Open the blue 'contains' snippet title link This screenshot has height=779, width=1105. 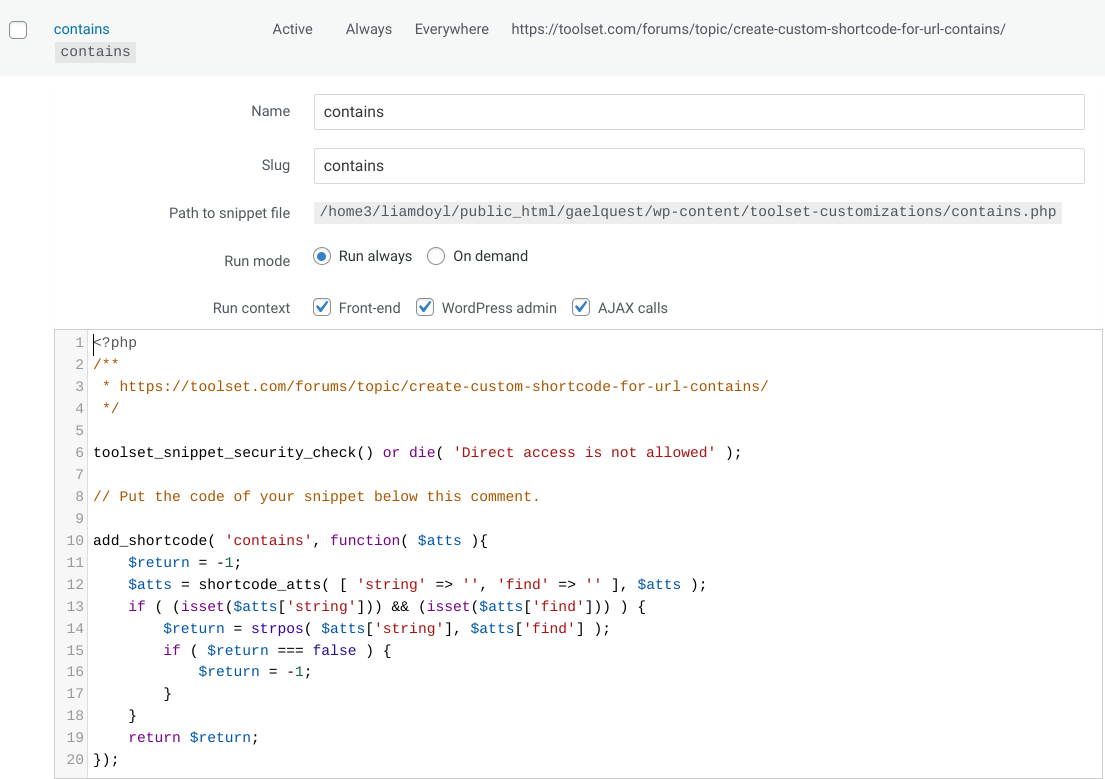(x=82, y=29)
